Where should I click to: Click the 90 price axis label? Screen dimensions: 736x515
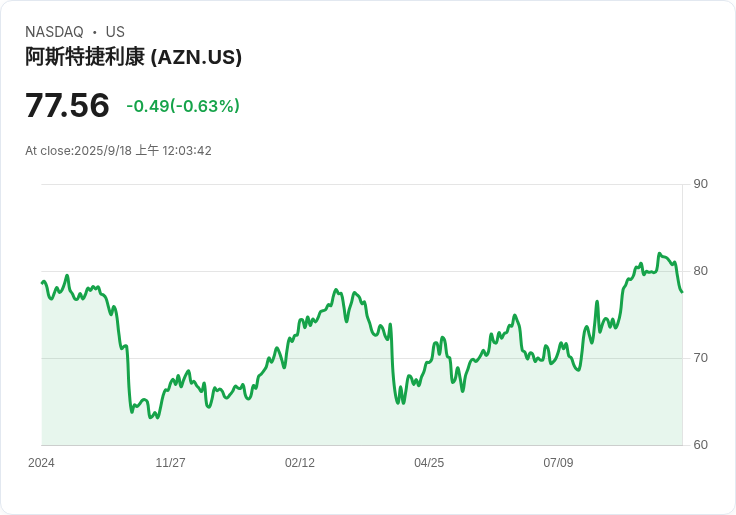coord(700,184)
